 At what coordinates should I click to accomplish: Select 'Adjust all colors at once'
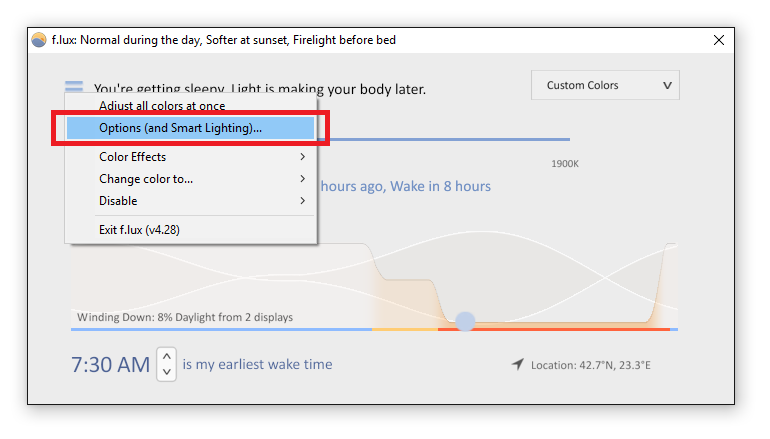(x=191, y=105)
